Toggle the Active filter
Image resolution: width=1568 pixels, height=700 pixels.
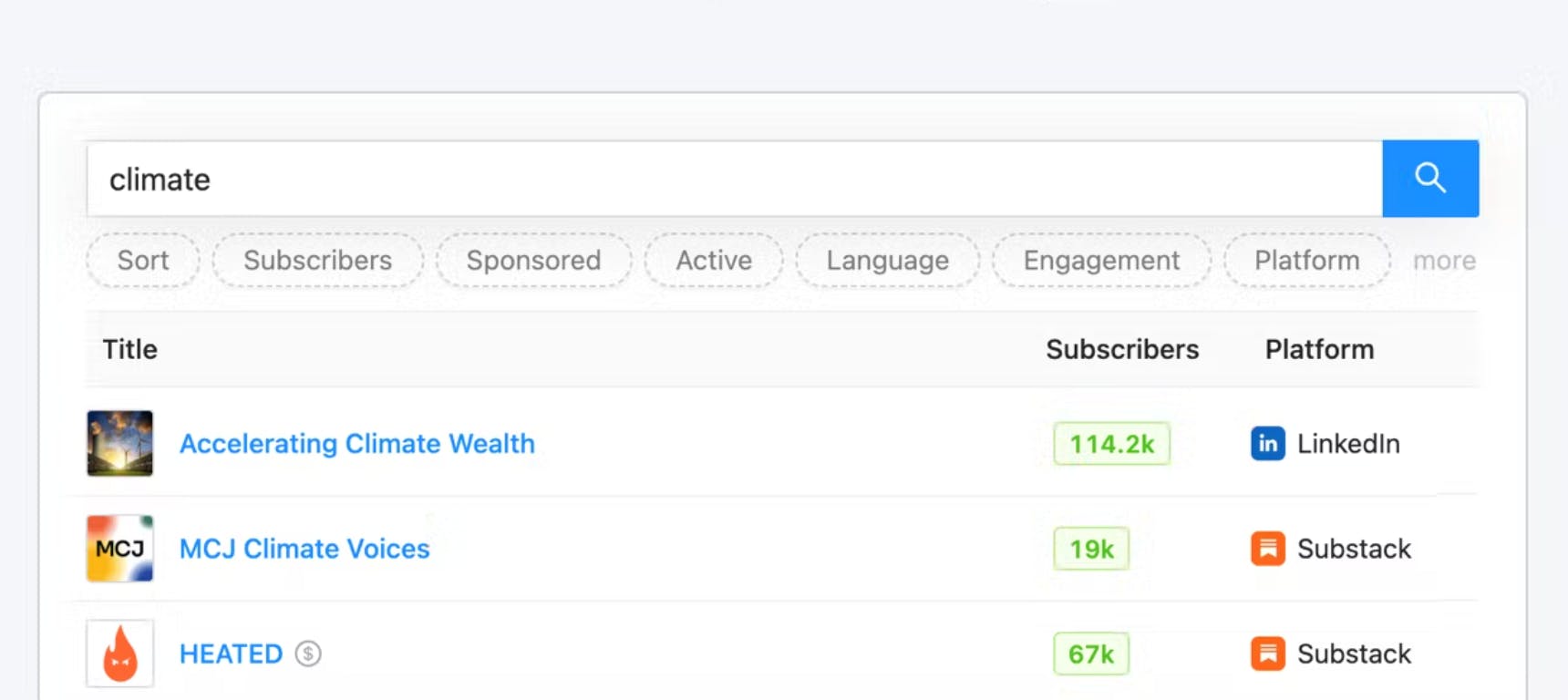(x=713, y=261)
